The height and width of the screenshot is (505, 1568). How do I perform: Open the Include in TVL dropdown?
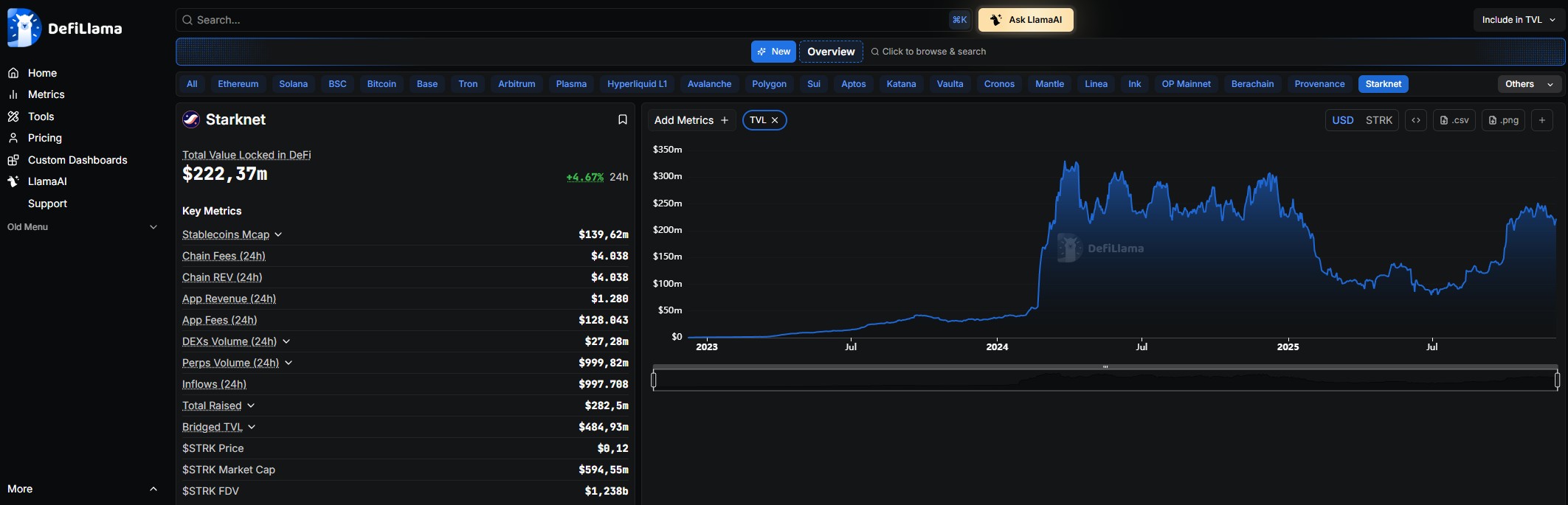coord(1519,20)
